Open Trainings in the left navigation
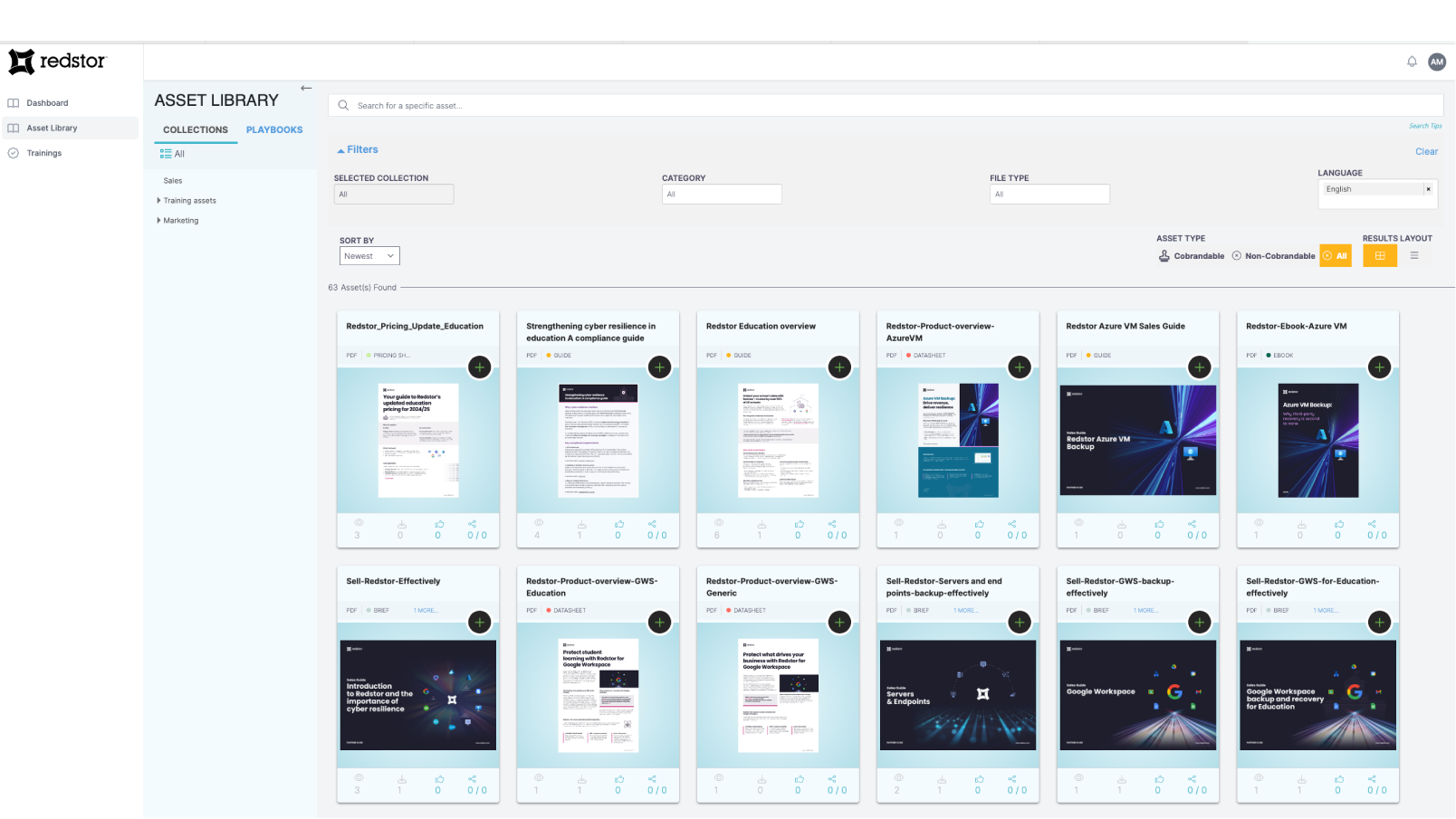The image size is (1456, 819). point(44,154)
